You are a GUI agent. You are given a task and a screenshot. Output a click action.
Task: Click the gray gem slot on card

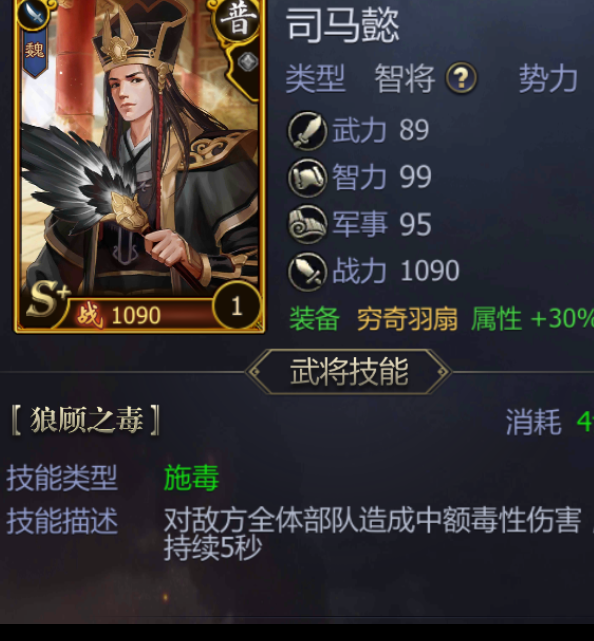(248, 62)
